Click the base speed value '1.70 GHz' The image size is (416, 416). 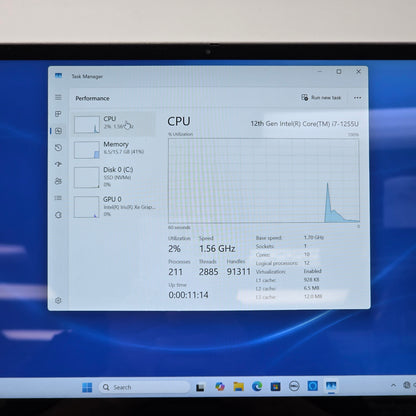(314, 237)
